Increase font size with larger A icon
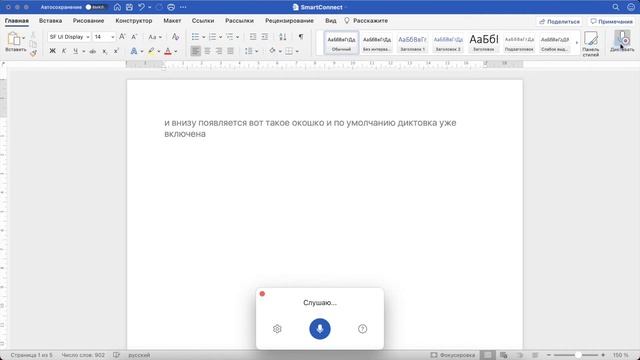This screenshot has width=640, height=360. 122,37
